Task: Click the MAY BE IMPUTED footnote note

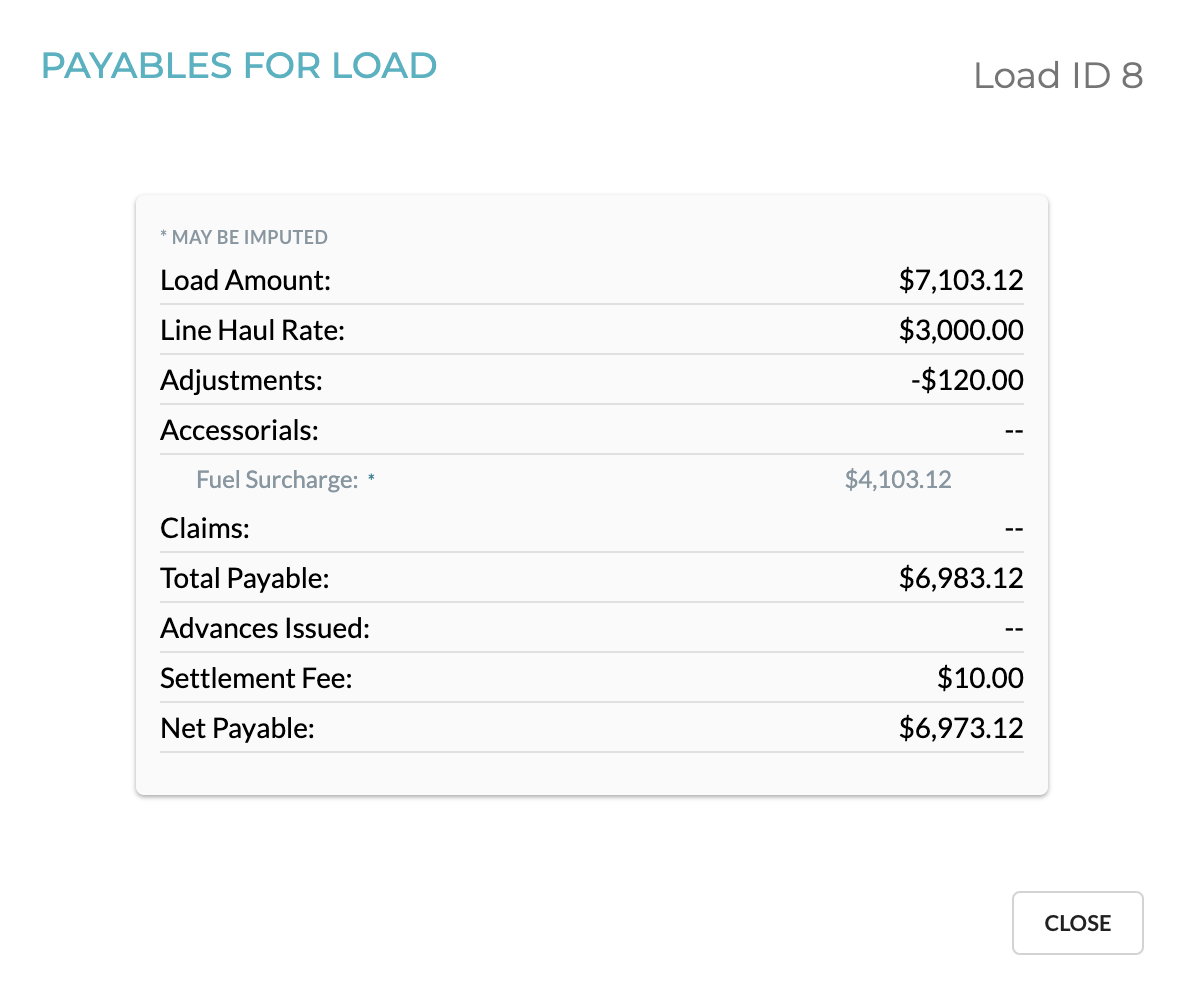Action: pyautogui.click(x=244, y=237)
